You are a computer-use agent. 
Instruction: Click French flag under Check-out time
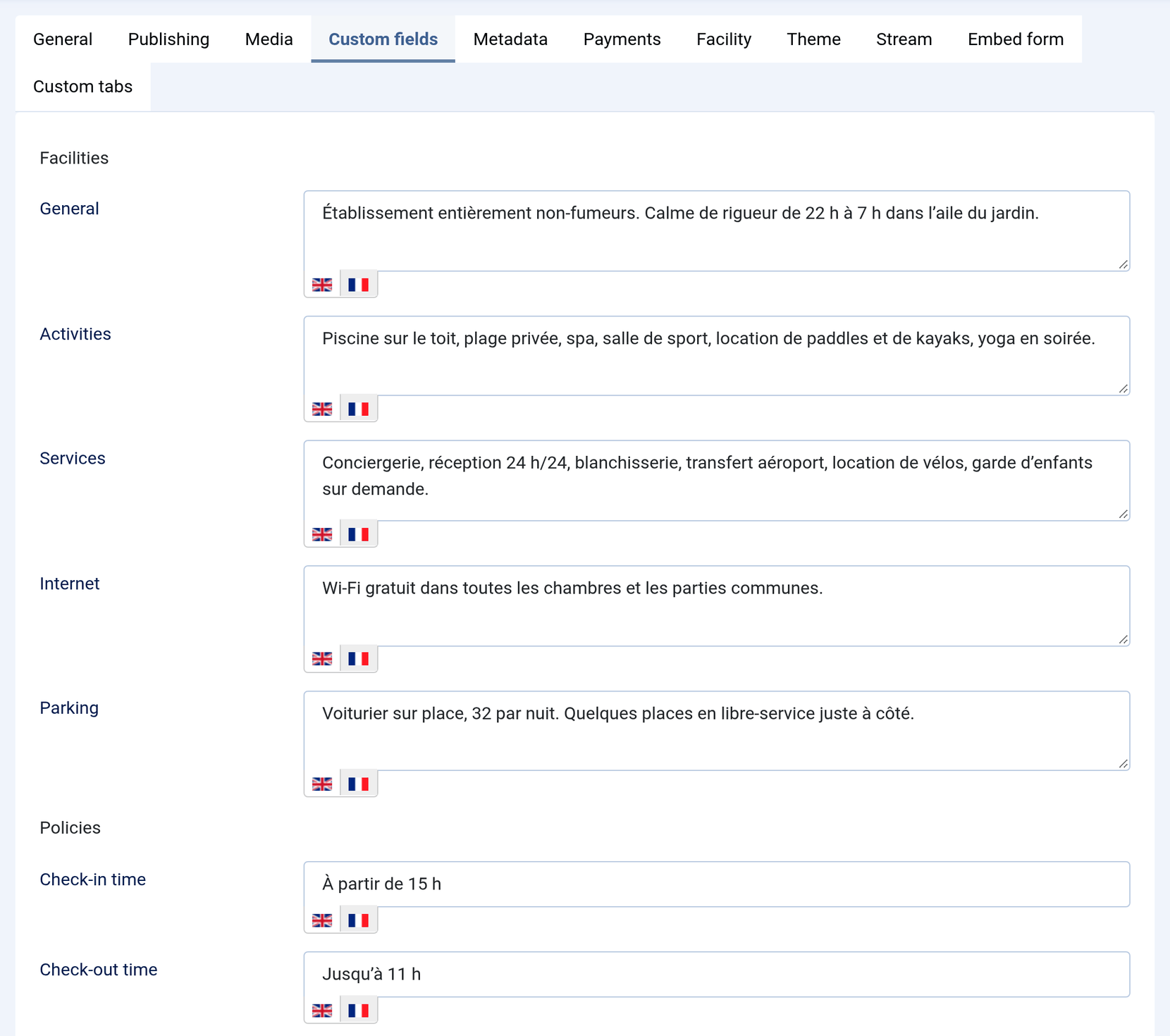coord(359,1011)
